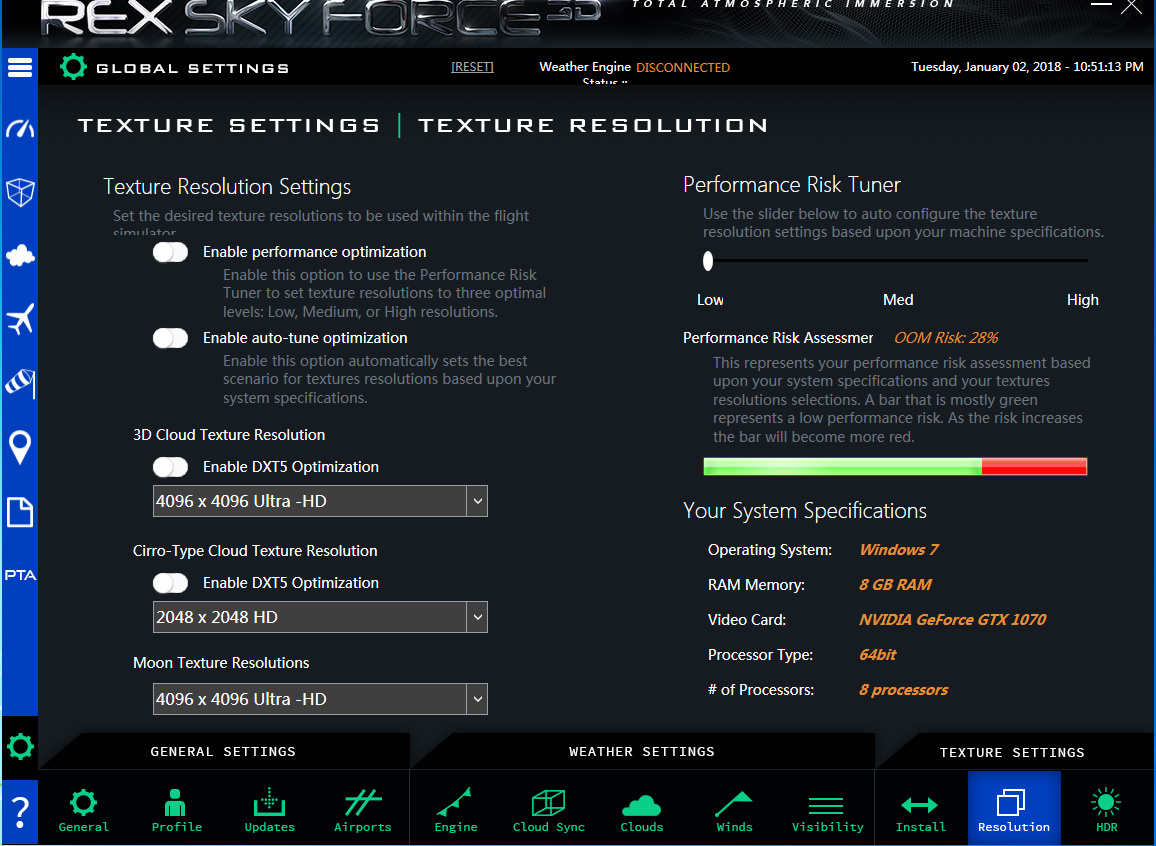This screenshot has width=1156, height=846.
Task: Click the Texture Resolution Settings heading
Action: (227, 186)
